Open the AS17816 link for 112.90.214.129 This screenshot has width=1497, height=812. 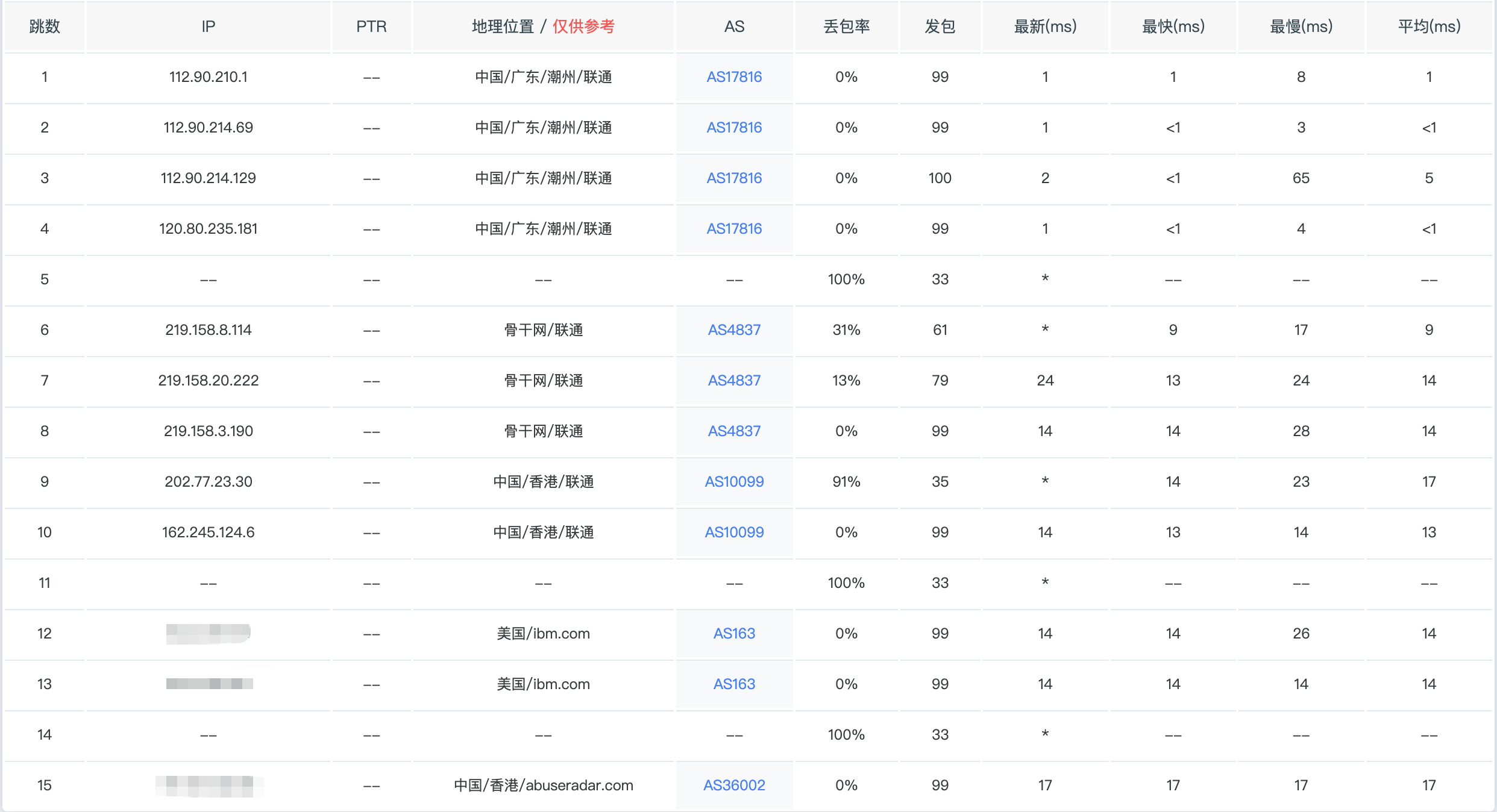click(x=734, y=178)
